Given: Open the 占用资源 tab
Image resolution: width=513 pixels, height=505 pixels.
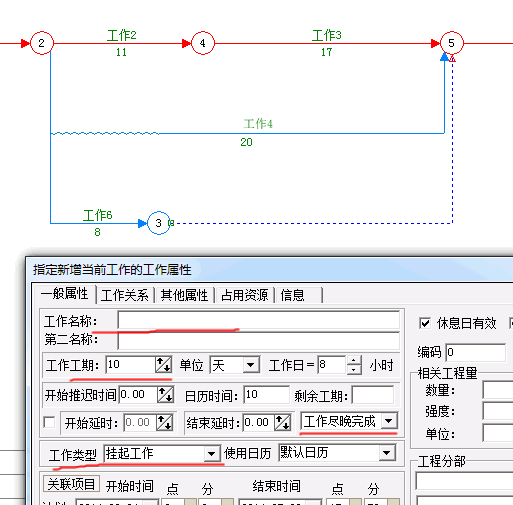Looking at the screenshot, I should [244, 295].
